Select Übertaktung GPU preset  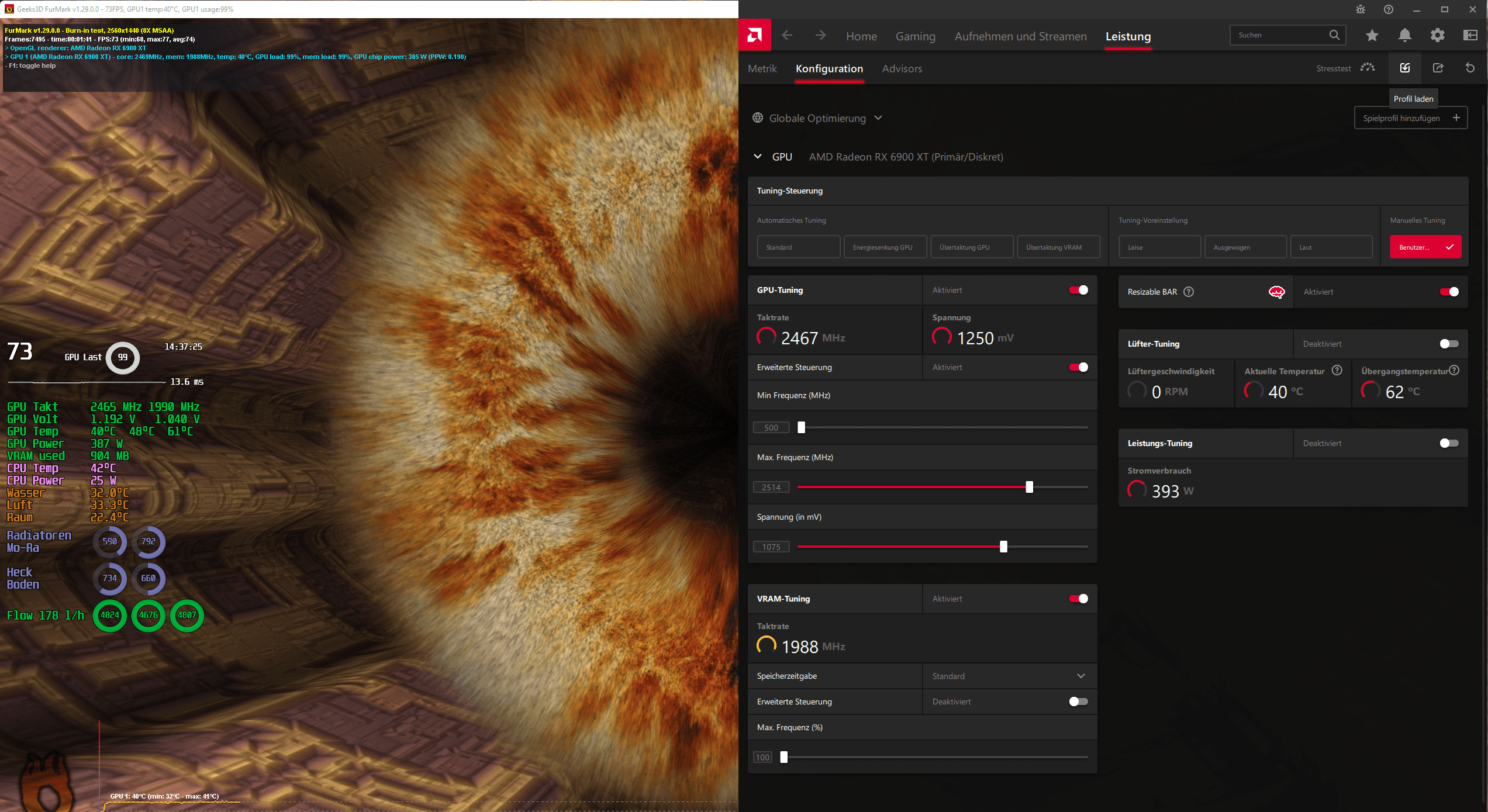[x=972, y=247]
